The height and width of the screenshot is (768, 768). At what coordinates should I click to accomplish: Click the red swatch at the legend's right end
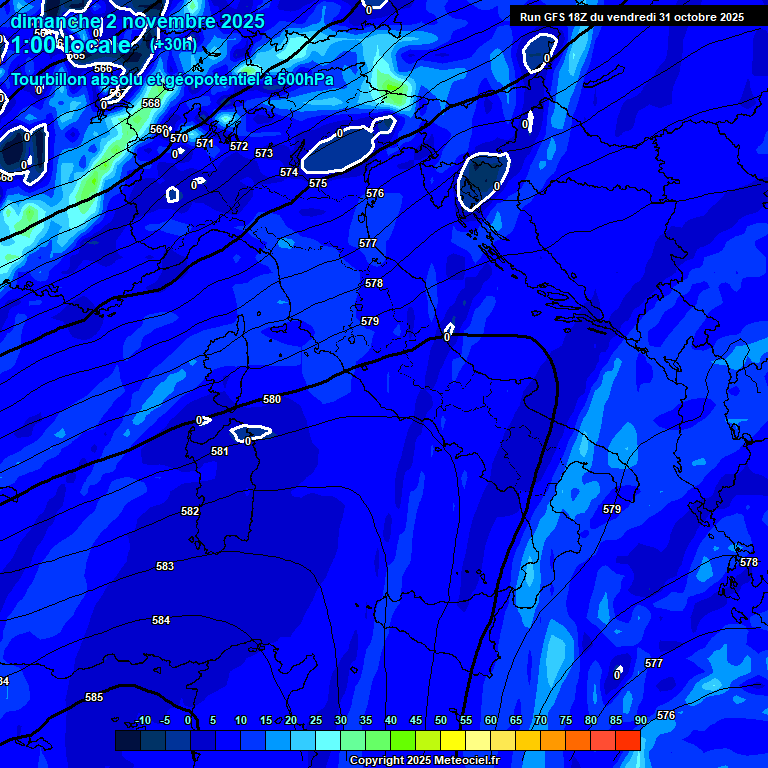click(x=628, y=740)
